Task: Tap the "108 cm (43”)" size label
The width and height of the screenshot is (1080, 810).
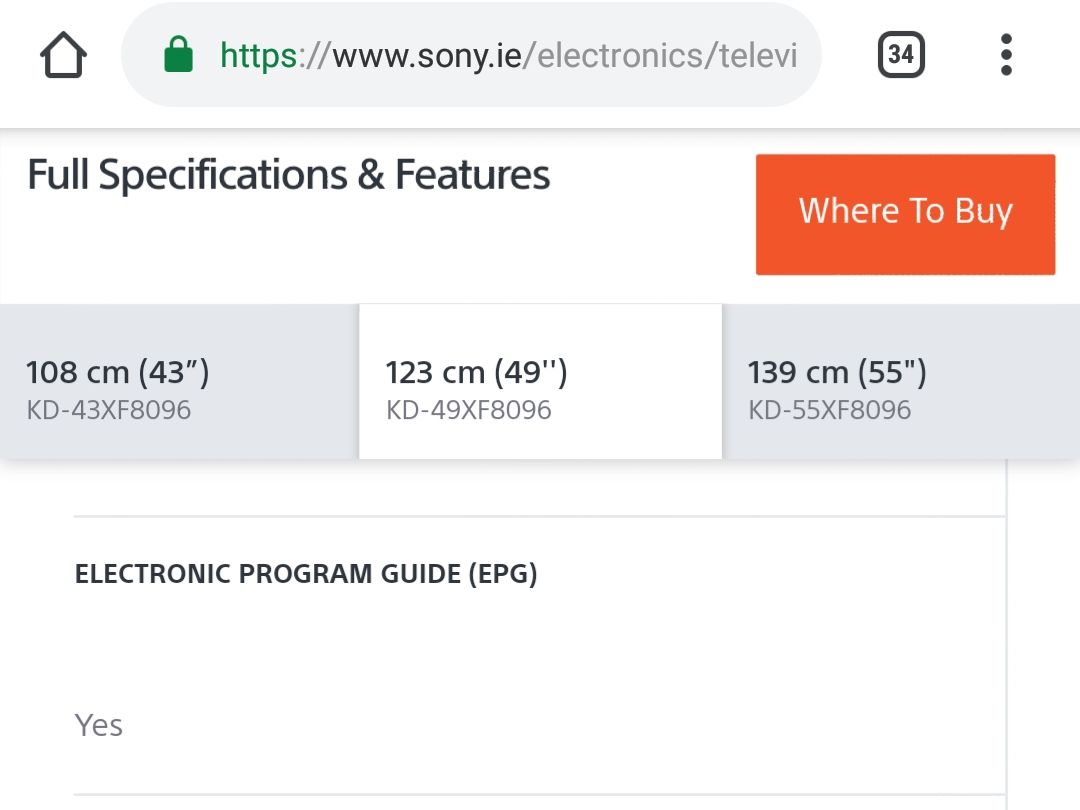Action: 118,373
